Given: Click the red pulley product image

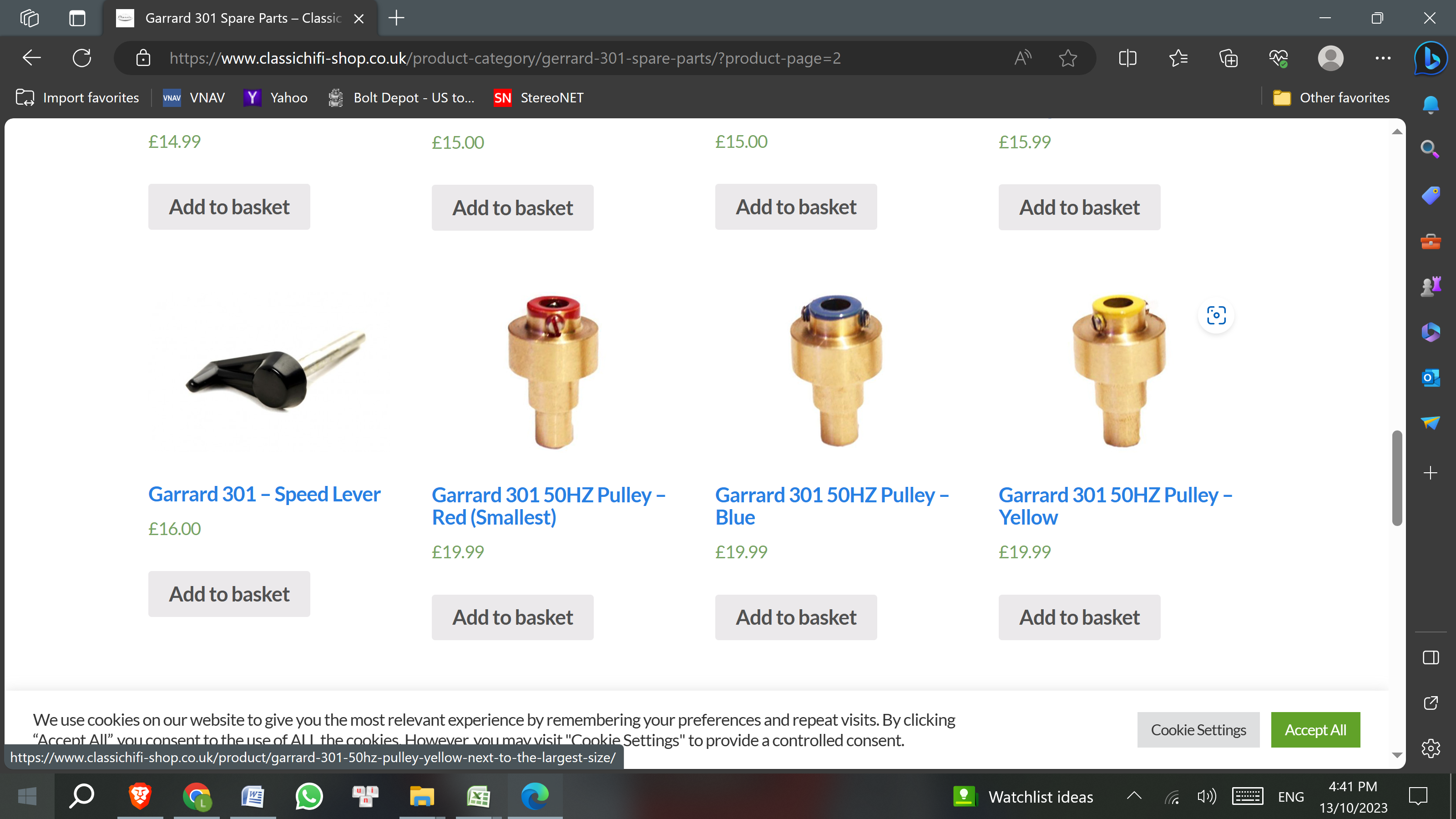Looking at the screenshot, I should coord(553,371).
